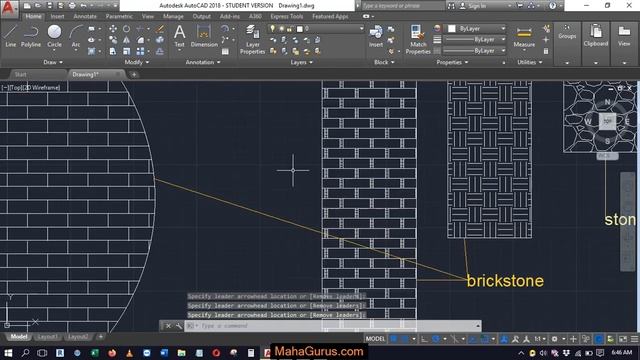The height and width of the screenshot is (360, 640).
Task: Toggle grid display in status bar
Action: coord(394,339)
